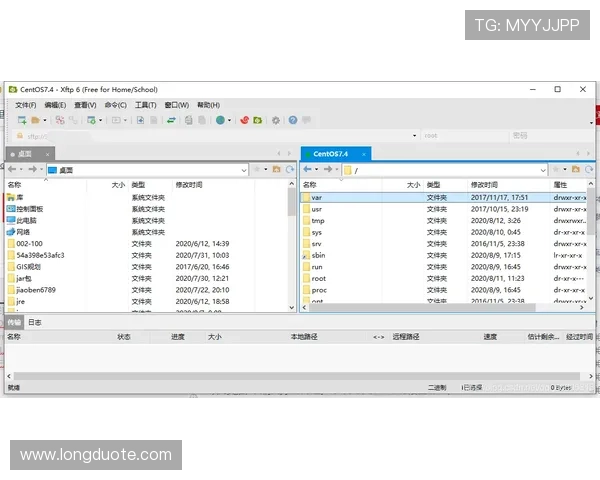Click the green synchronize arrows toolbar icon
Screen dimensions: 600x480
[x=171, y=120]
